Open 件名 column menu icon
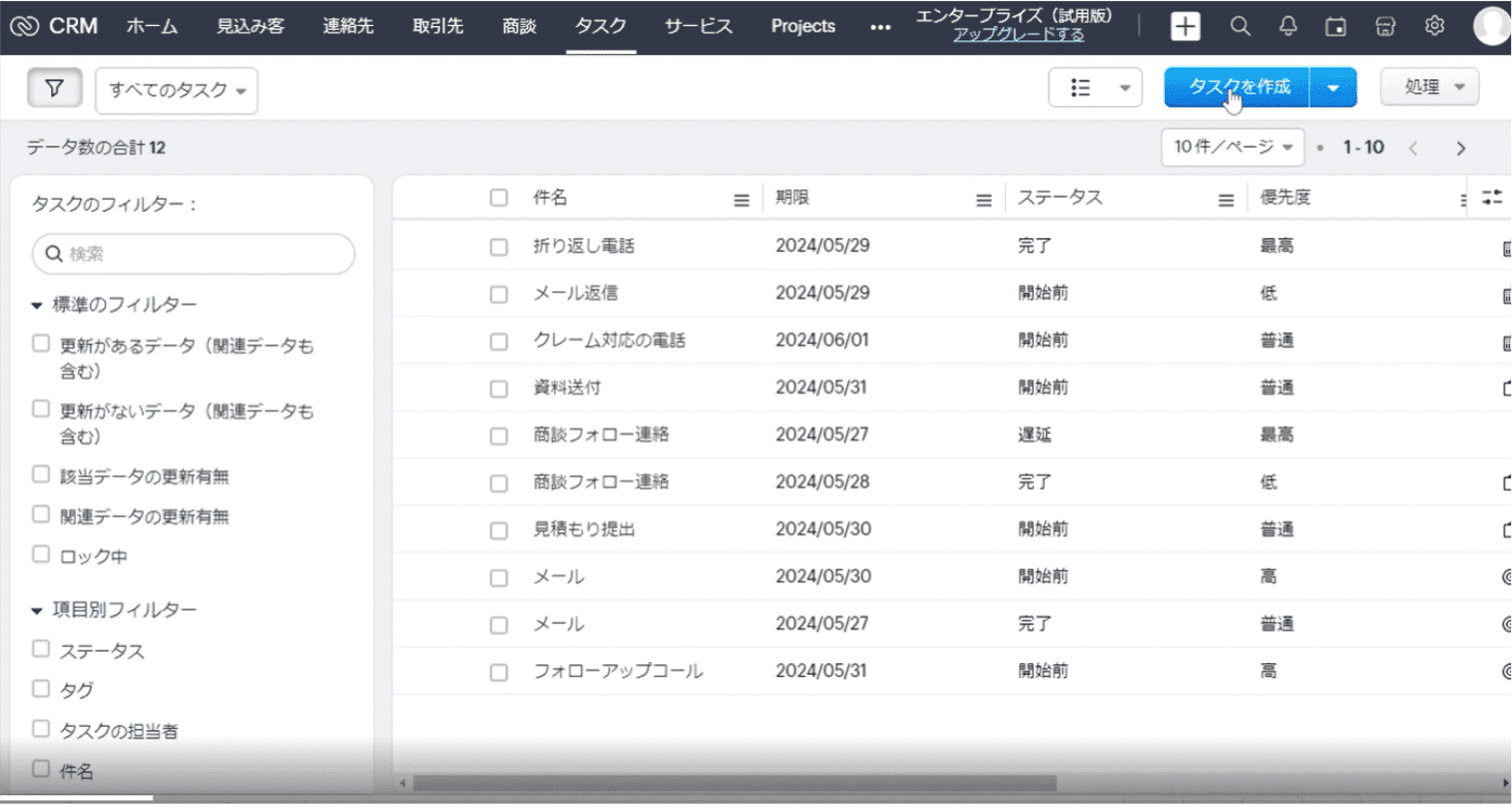The image size is (1512, 804). [741, 201]
